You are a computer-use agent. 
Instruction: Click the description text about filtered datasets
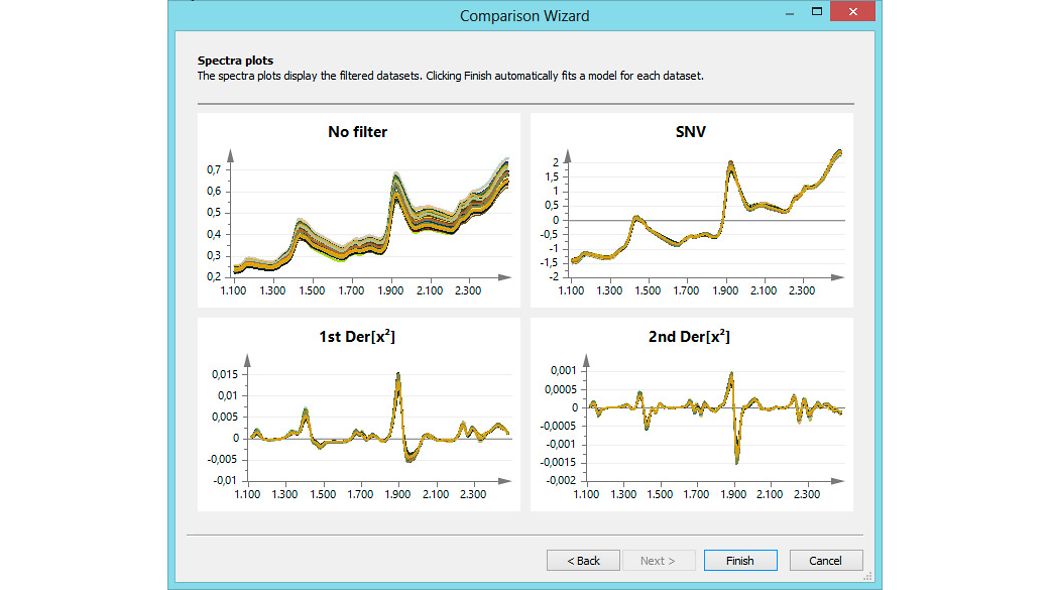[450, 75]
